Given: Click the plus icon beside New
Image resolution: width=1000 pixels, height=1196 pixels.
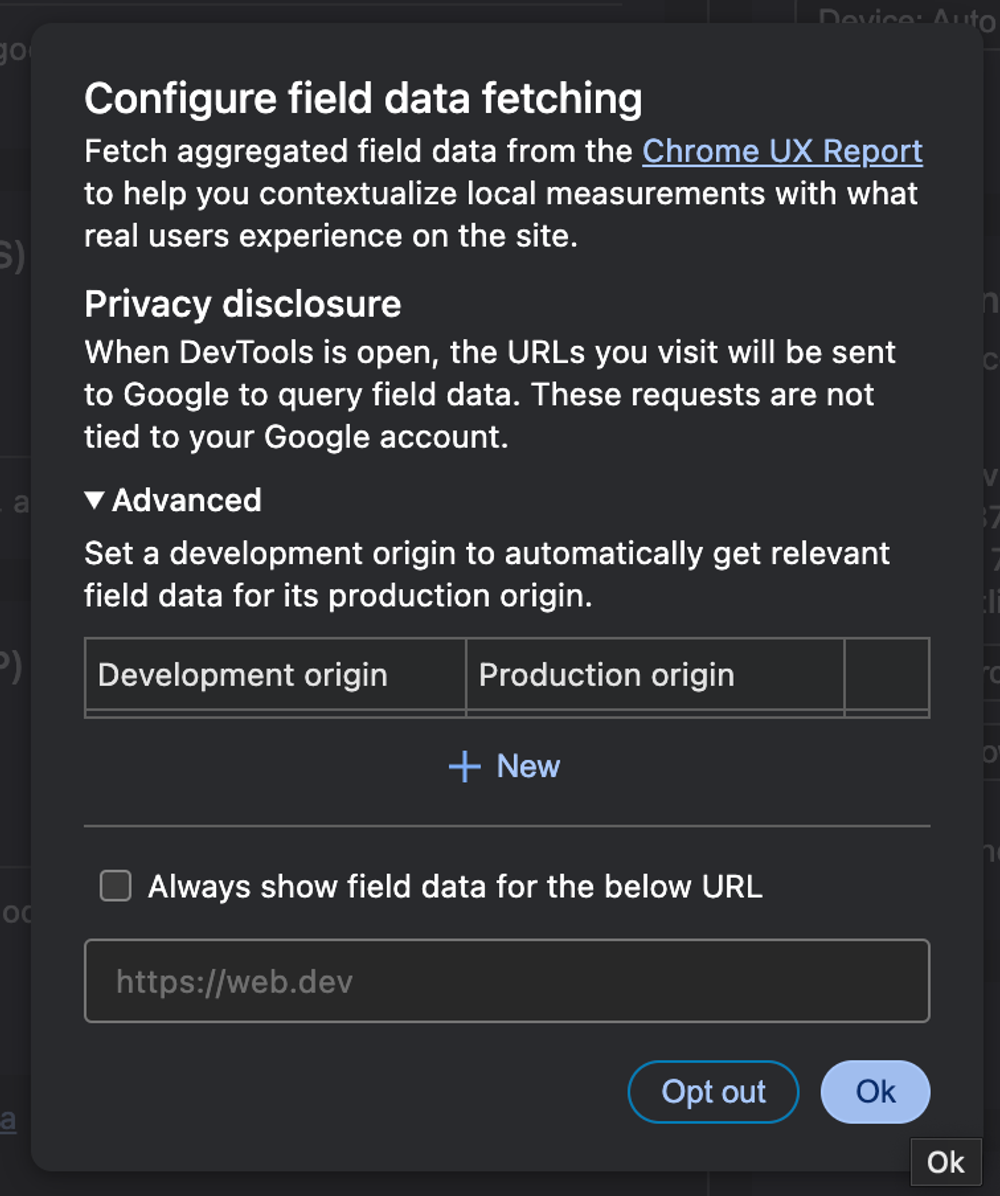Looking at the screenshot, I should point(463,766).
